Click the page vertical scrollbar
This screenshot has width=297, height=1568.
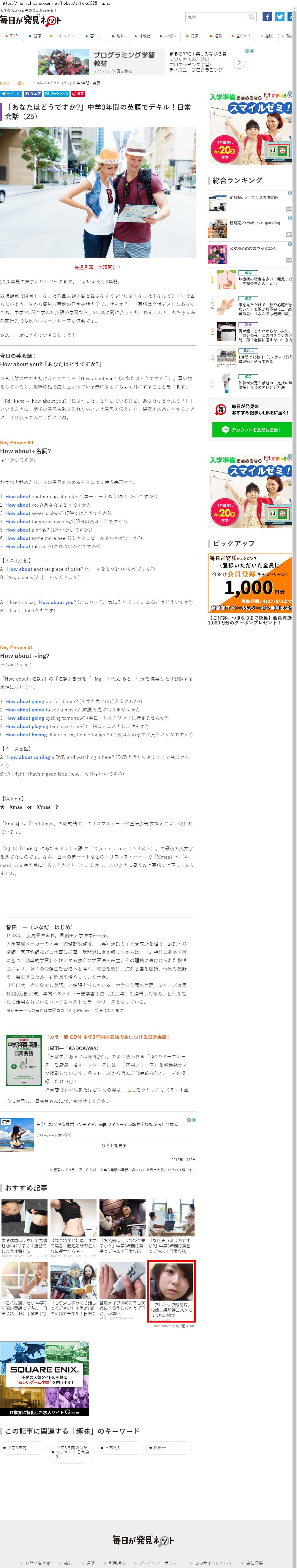295,784
